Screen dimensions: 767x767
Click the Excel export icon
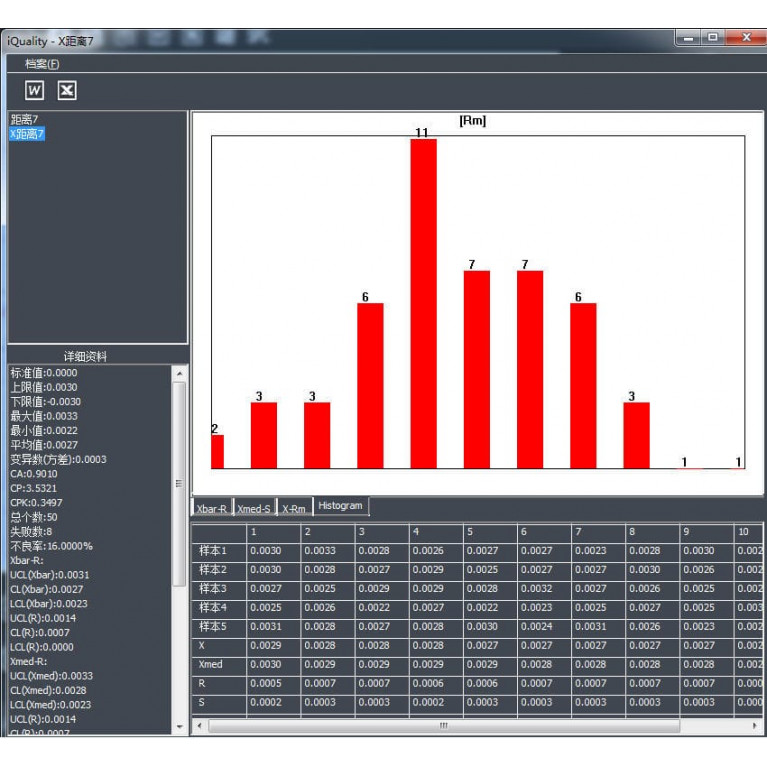(x=67, y=91)
